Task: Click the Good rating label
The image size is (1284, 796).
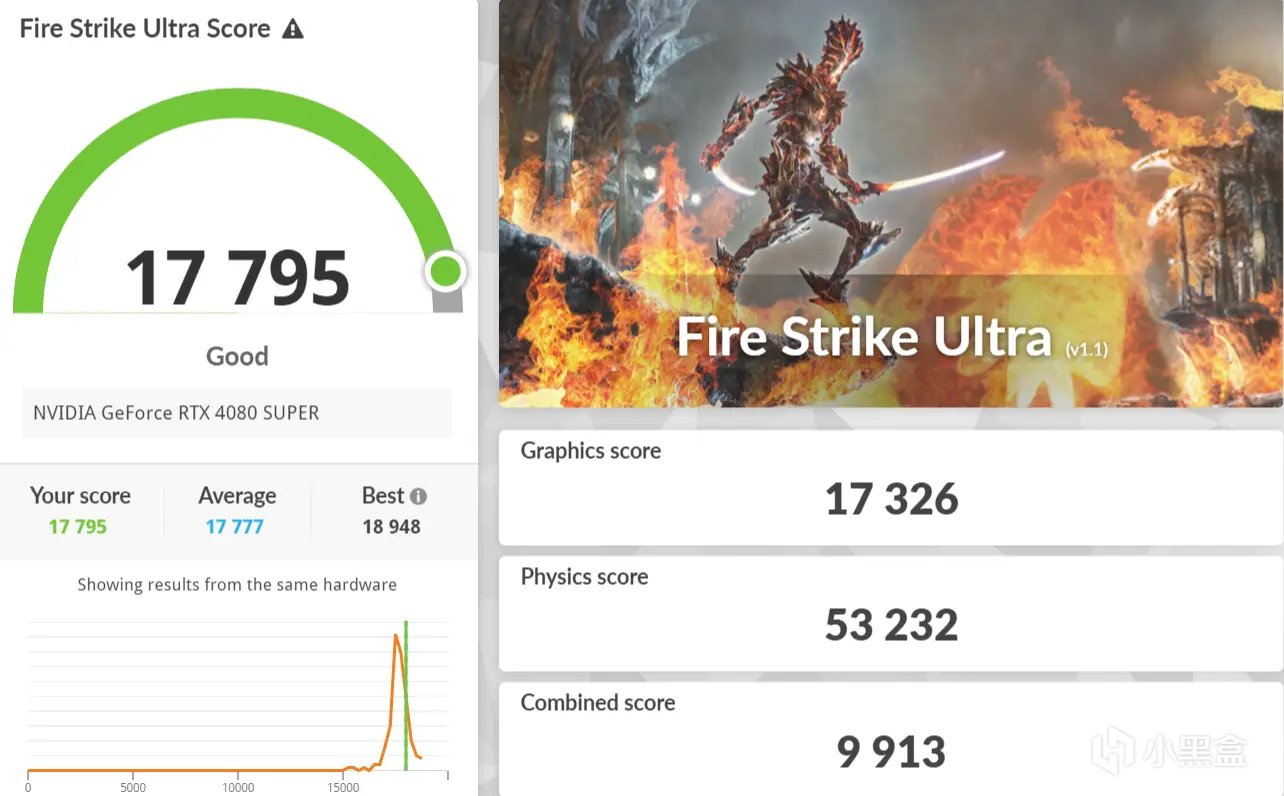Action: coord(237,356)
